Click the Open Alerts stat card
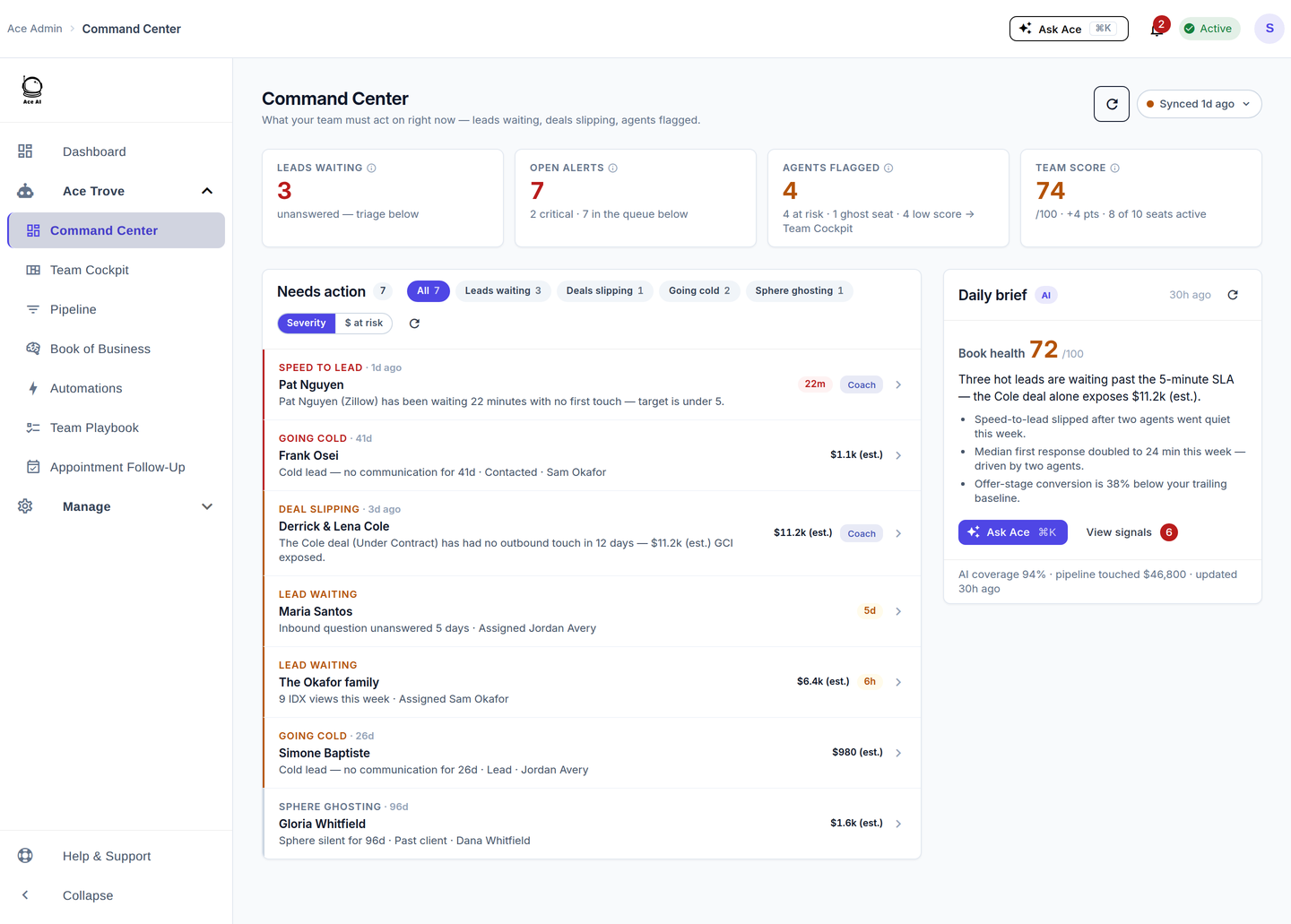The height and width of the screenshot is (924, 1291). coord(636,198)
